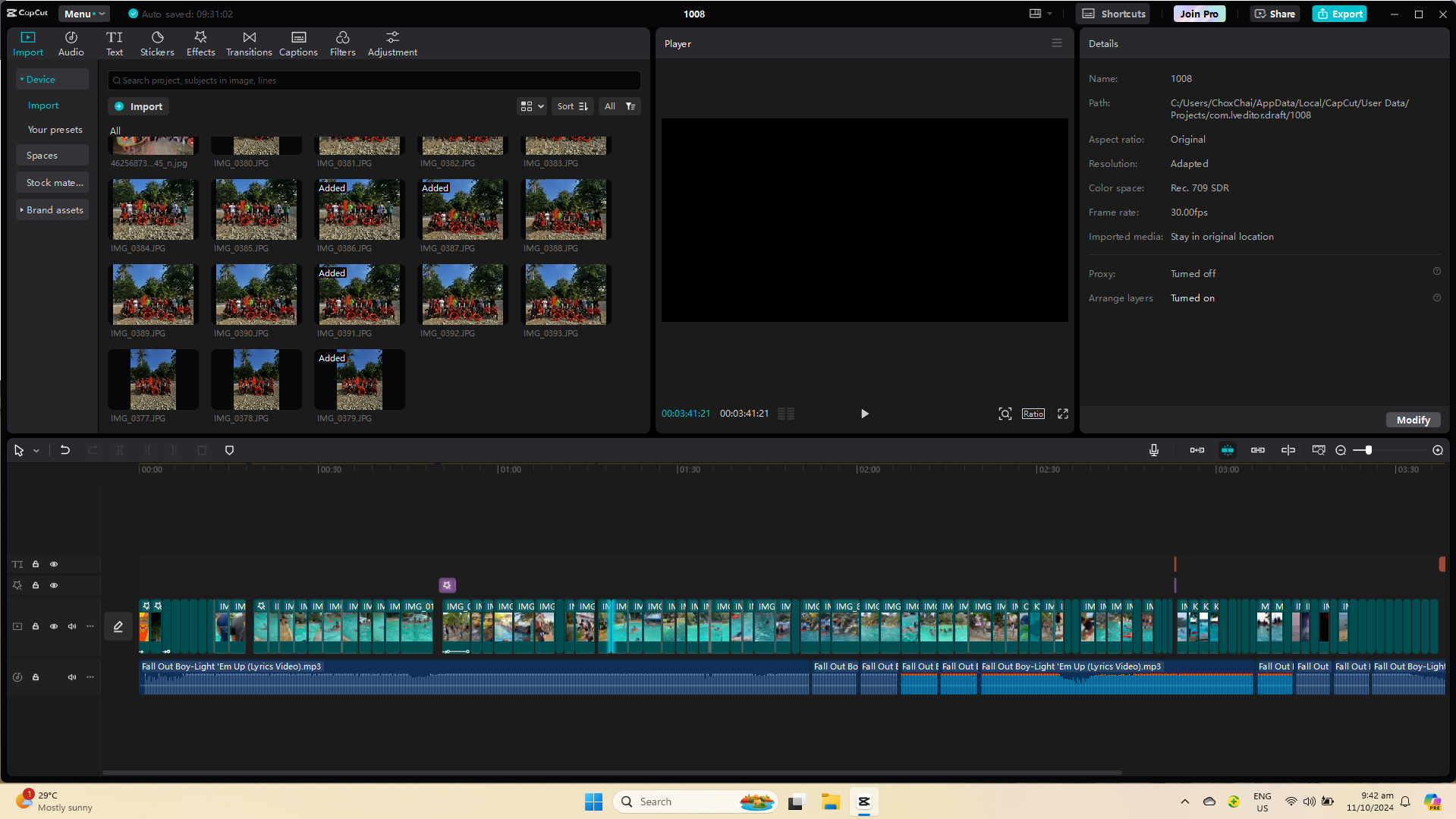Click the record voiceover microphone icon
Viewport: 1456px width, 819px height.
point(1154,450)
